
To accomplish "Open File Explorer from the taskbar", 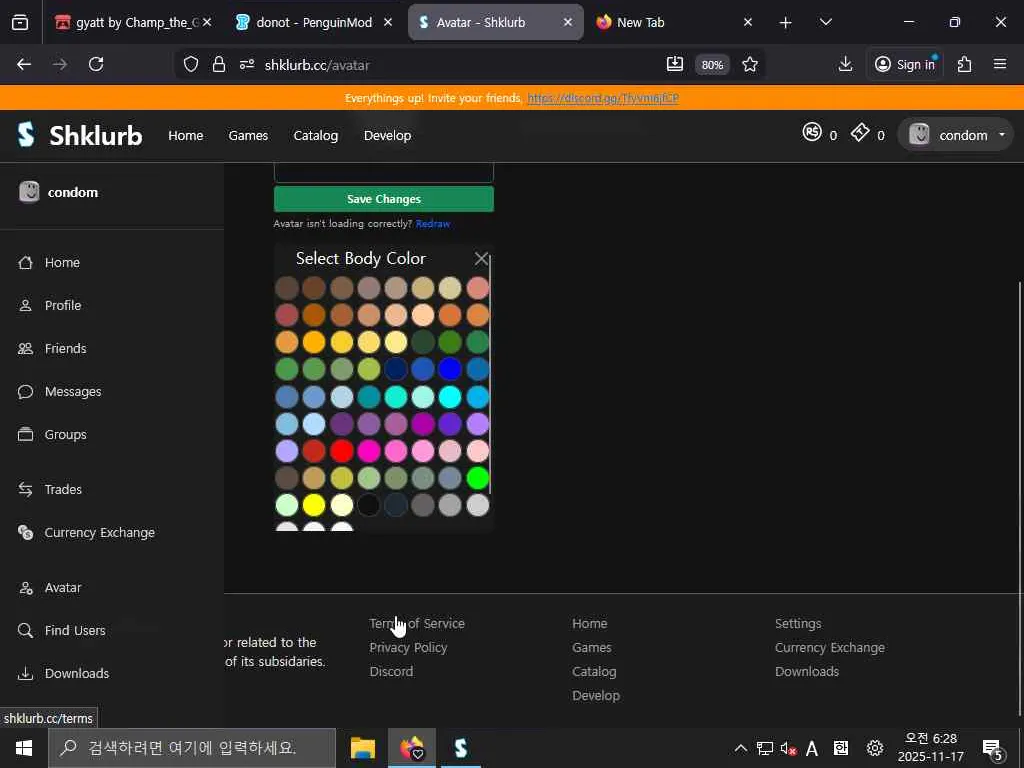I will tap(362, 748).
